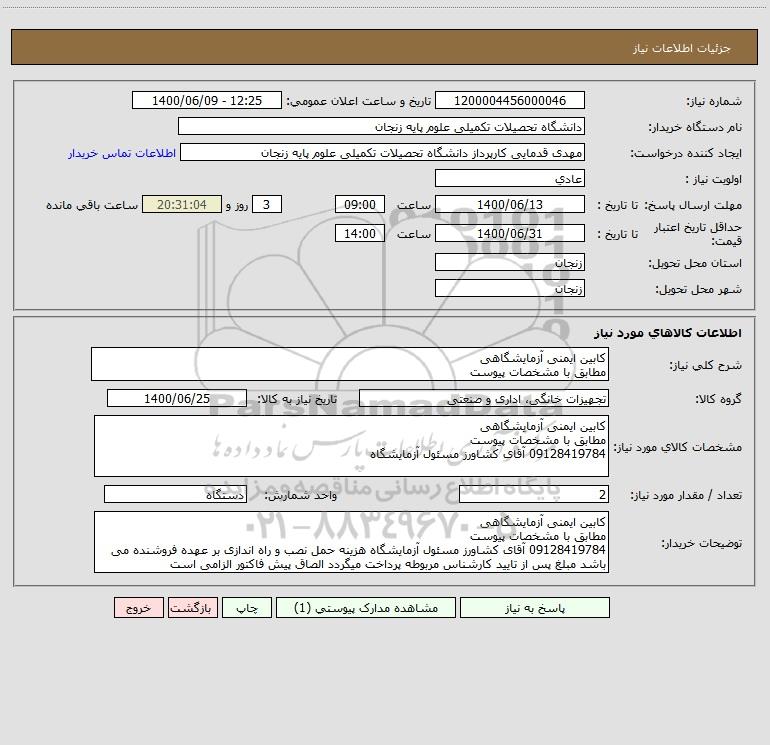Select the need number field 1200004456000046
770x745 pixels.
point(510,100)
